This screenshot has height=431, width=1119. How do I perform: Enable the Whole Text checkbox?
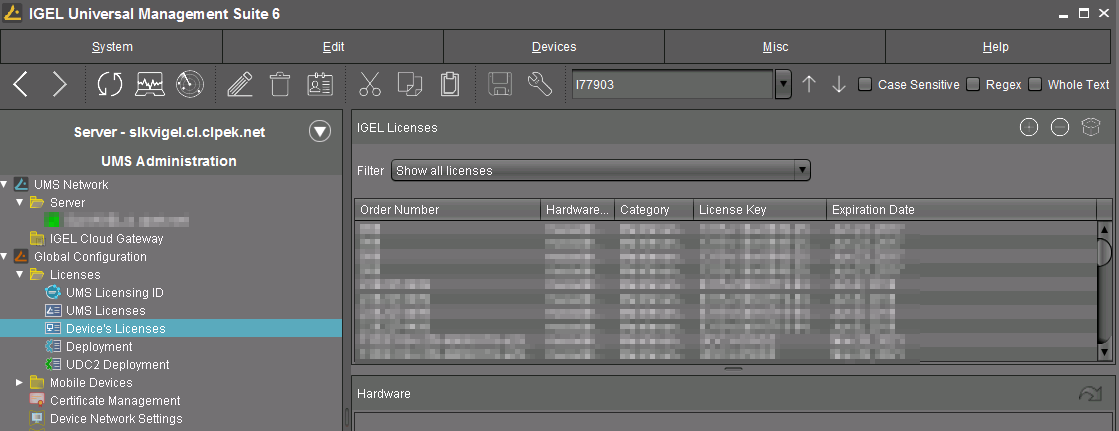click(1035, 84)
